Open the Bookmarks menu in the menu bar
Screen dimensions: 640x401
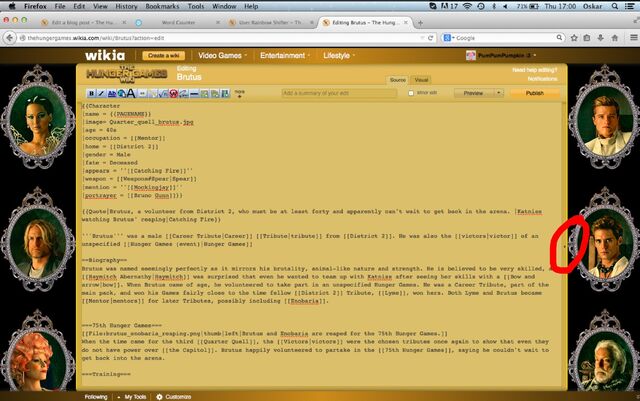pos(162,6)
